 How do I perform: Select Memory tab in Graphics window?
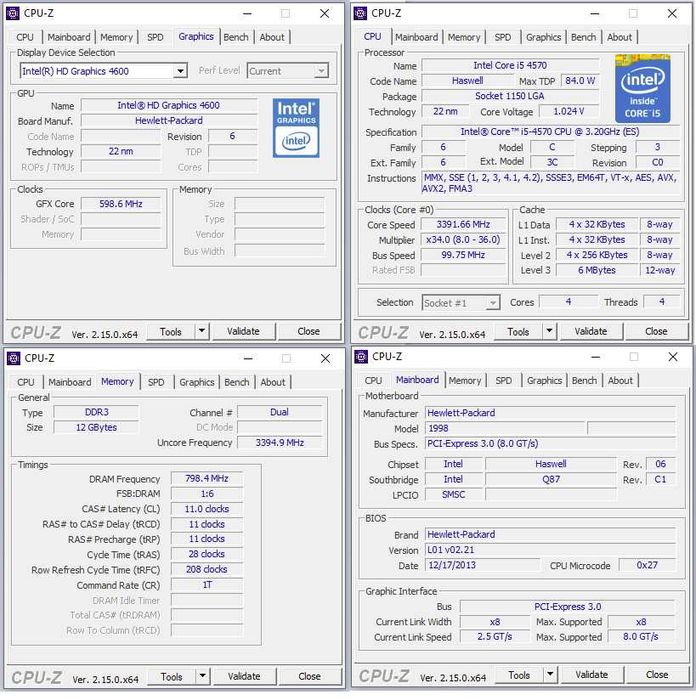pos(116,37)
